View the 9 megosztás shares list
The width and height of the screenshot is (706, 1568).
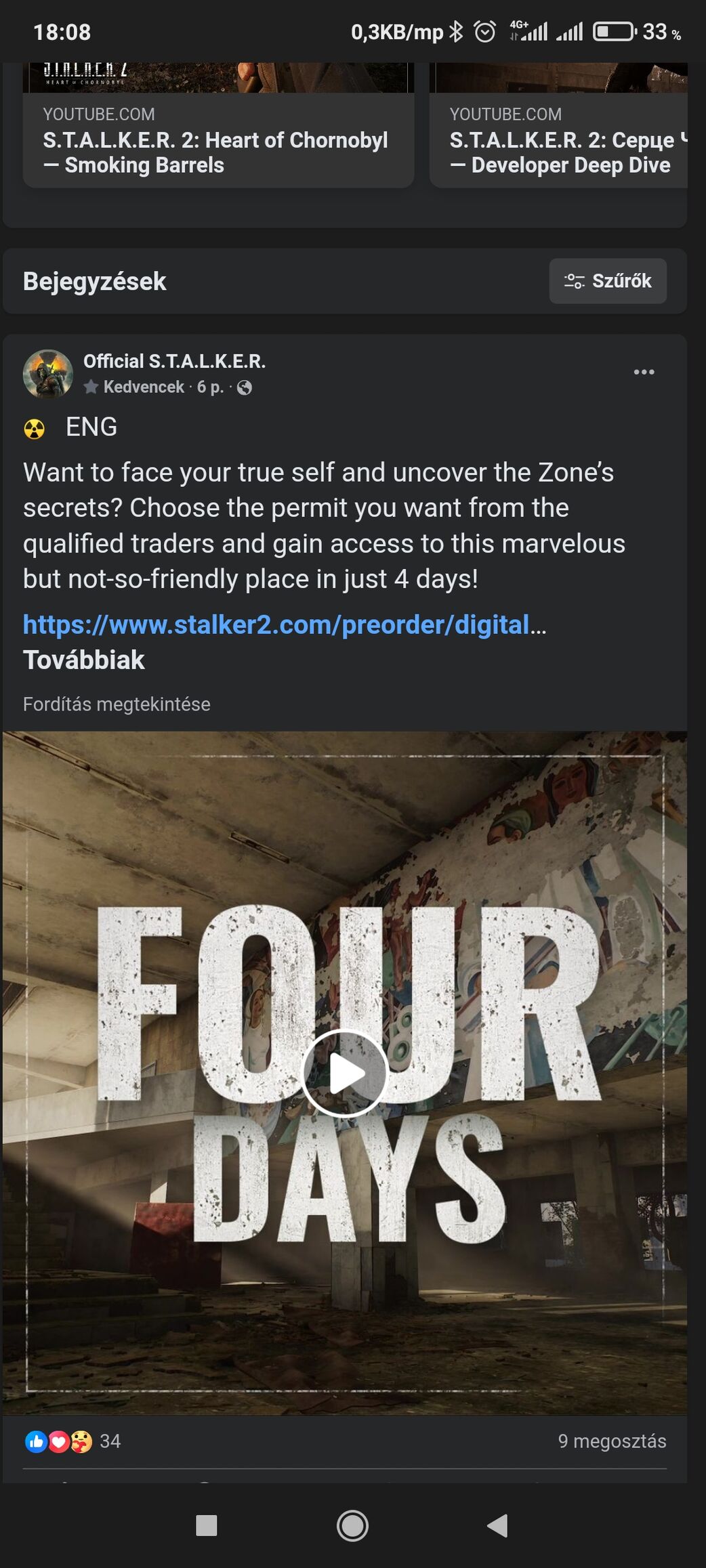point(612,1441)
